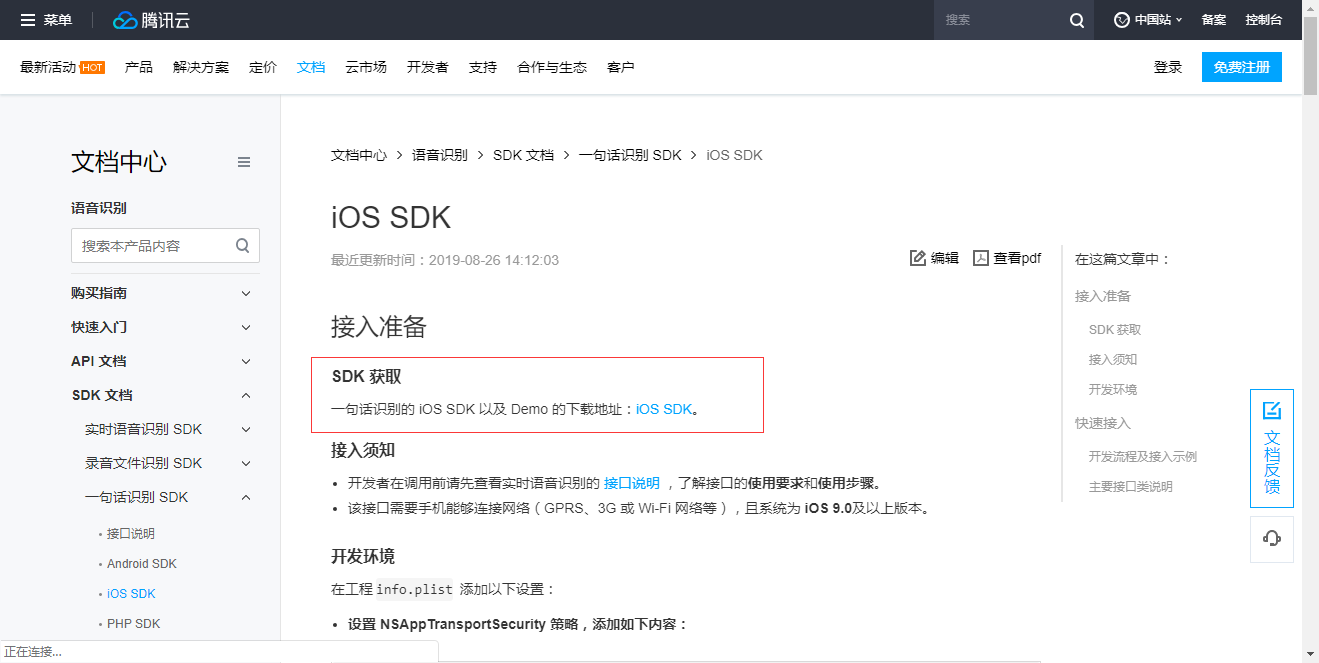Jump to 开发流程及接入示例 in outline
Image resolution: width=1319 pixels, height=663 pixels.
pos(1143,456)
